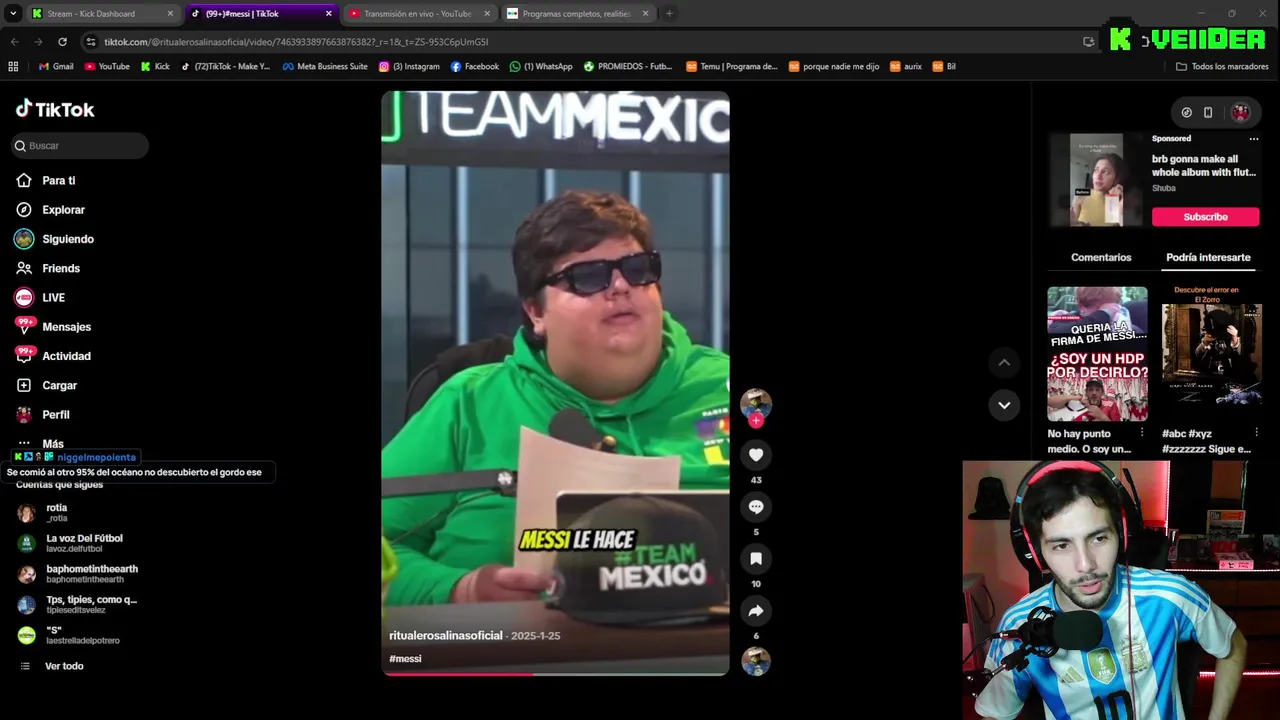This screenshot has height=720, width=1280.
Task: Open Explorar compass icon
Action: [x=24, y=210]
